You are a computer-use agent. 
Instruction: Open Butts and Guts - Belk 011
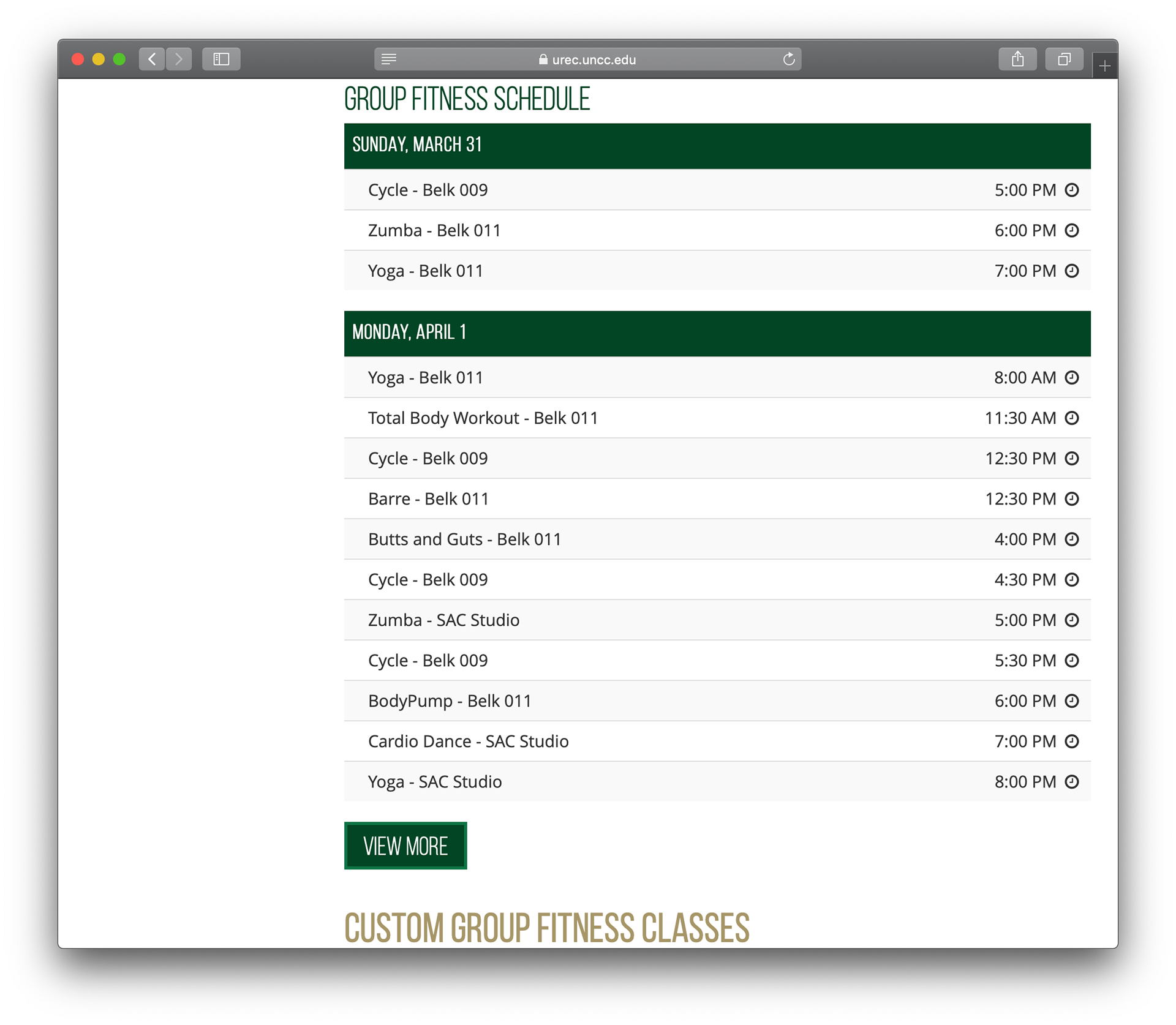click(x=464, y=539)
